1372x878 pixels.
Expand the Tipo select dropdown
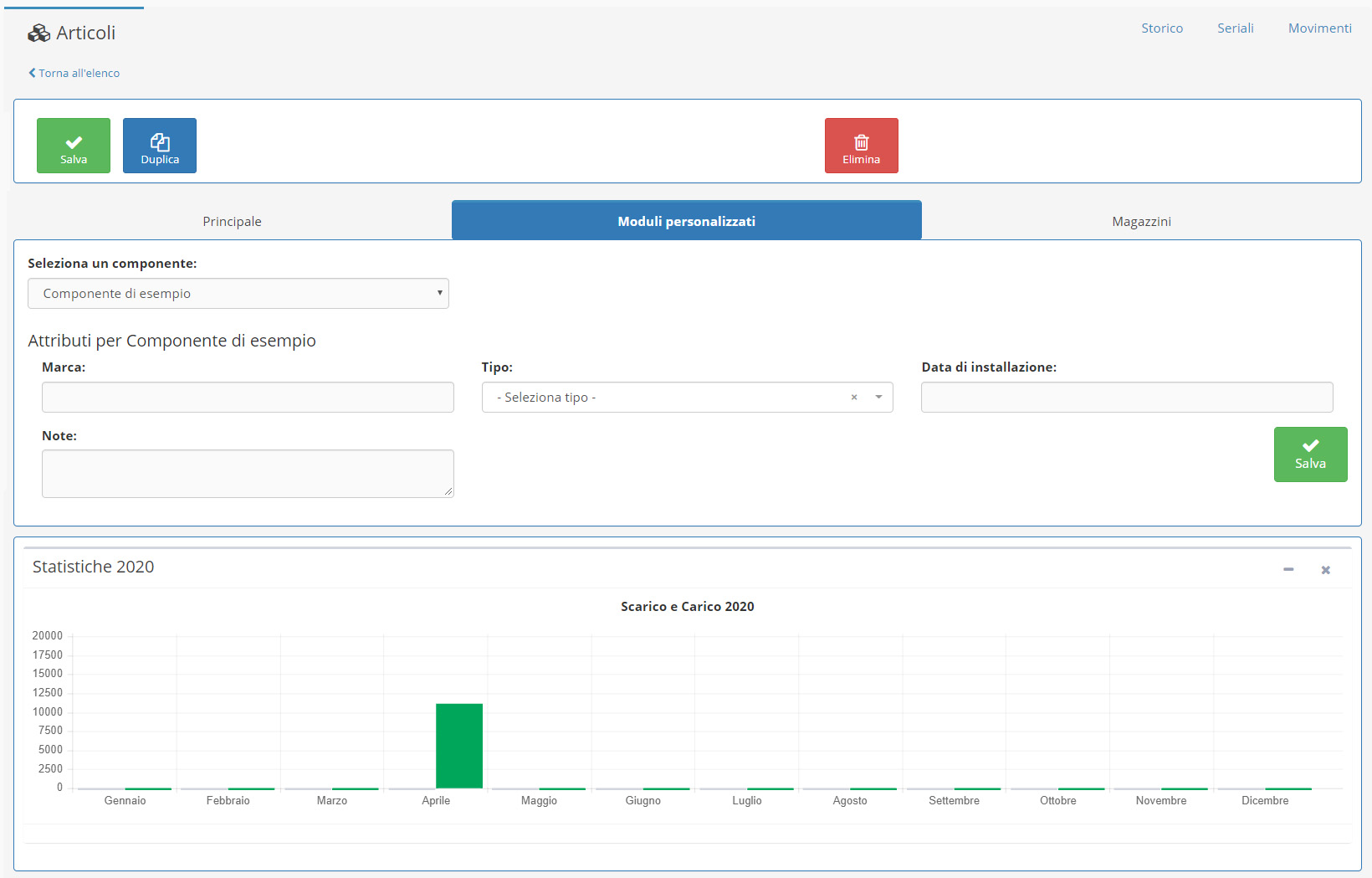878,398
